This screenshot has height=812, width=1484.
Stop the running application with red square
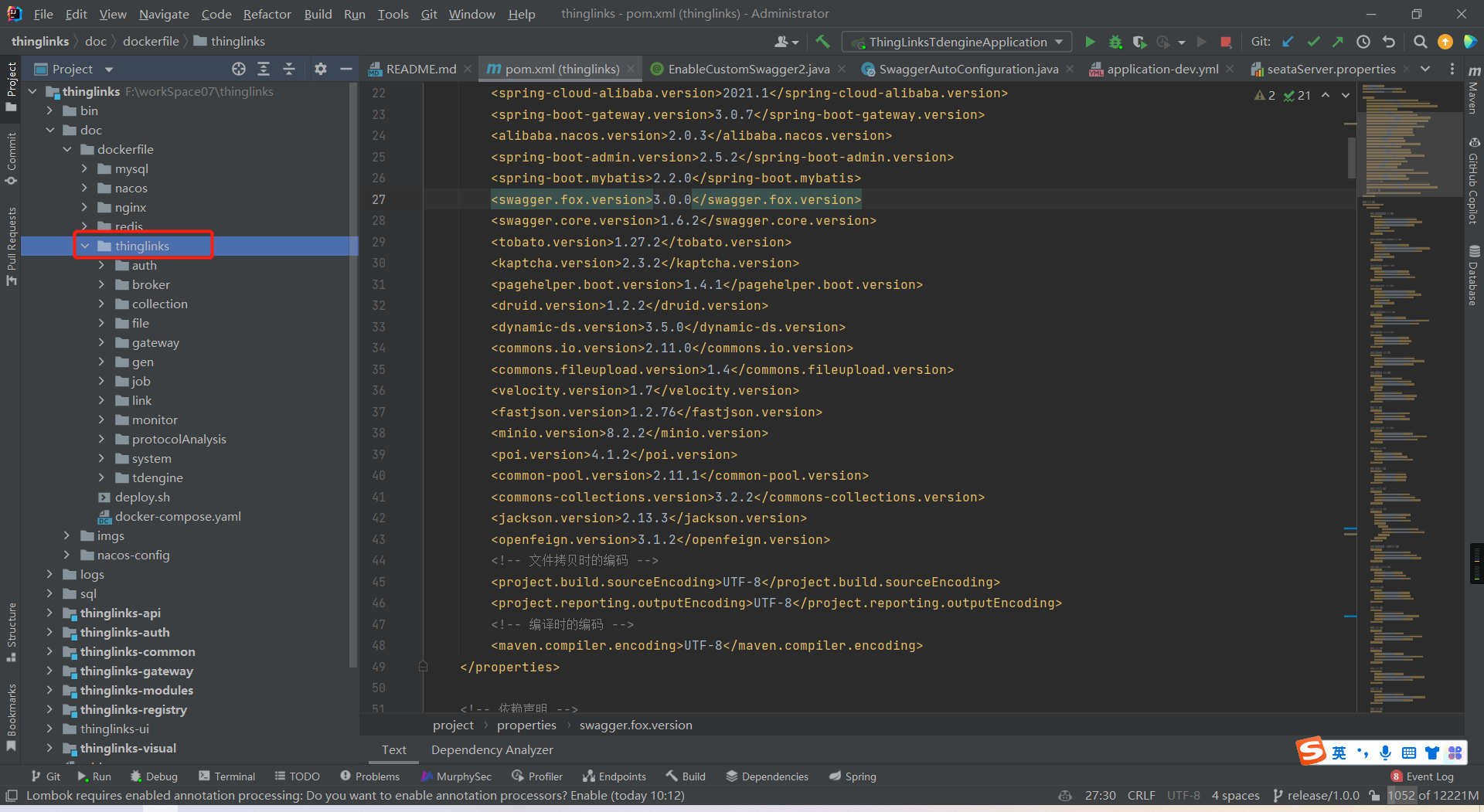pos(1226,42)
